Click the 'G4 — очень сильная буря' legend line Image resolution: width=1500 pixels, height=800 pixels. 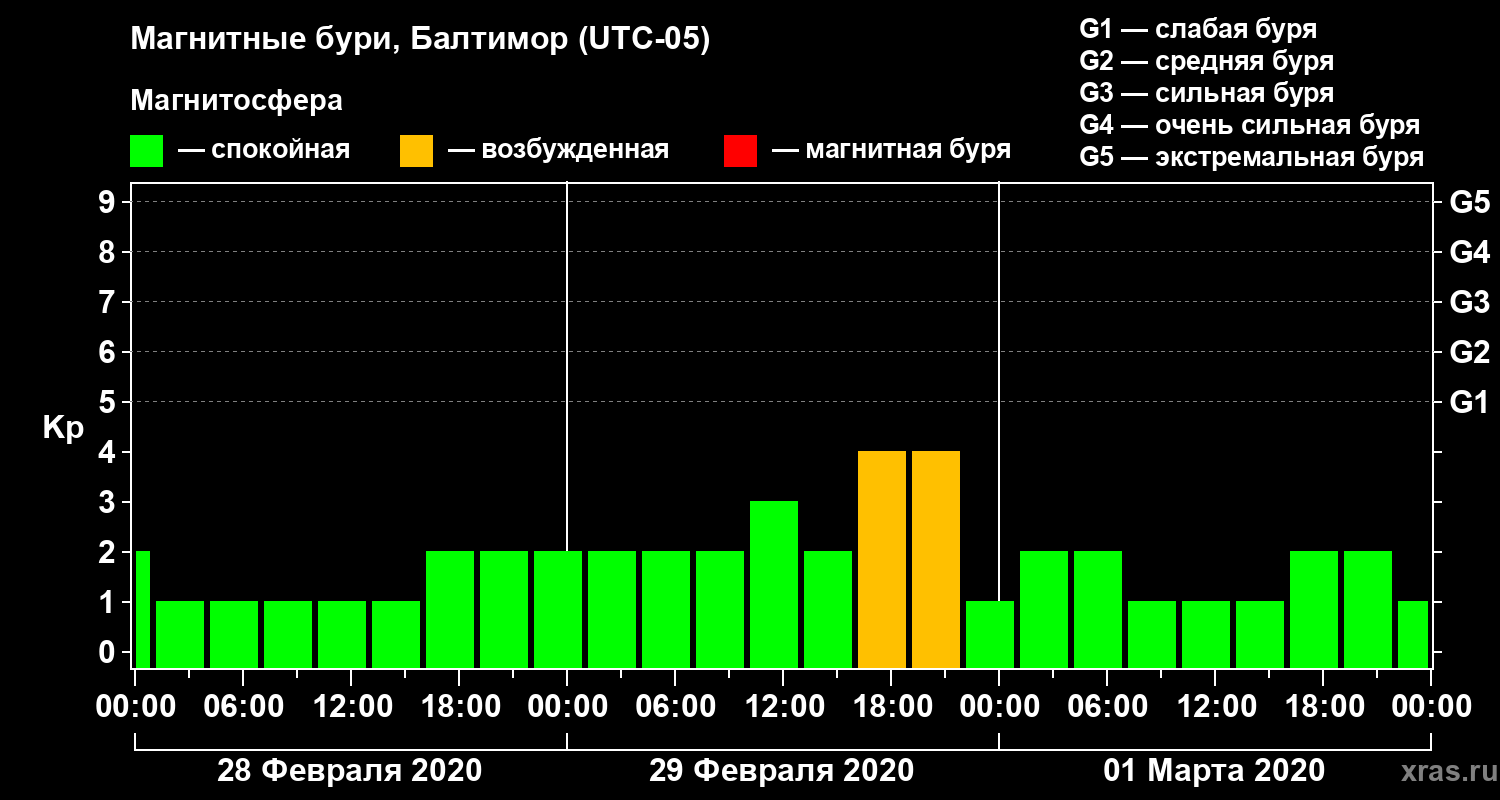[x=1250, y=125]
